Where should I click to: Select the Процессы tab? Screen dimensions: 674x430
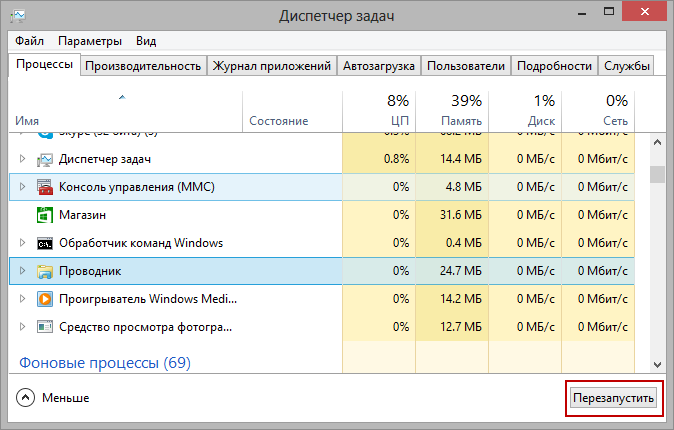click(44, 64)
